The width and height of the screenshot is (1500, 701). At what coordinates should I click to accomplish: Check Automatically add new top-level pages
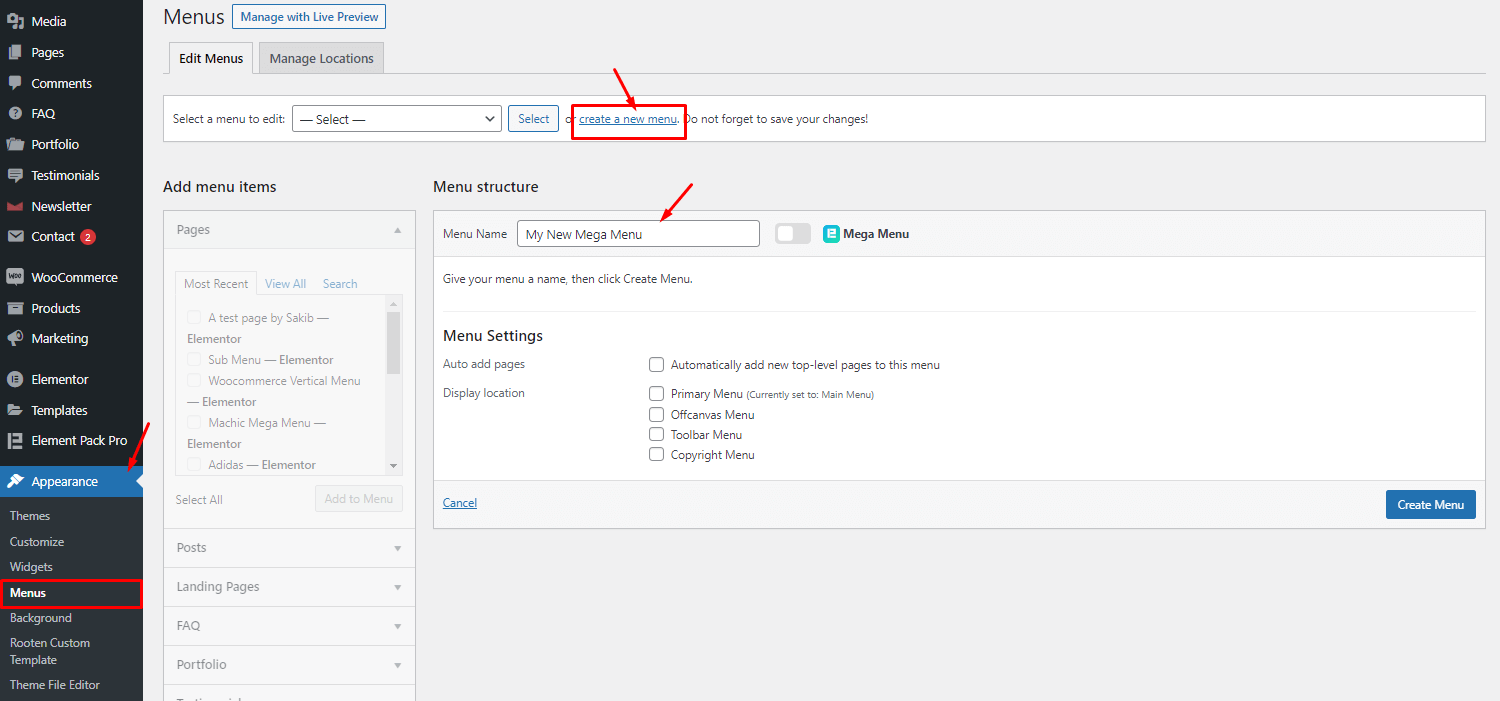(x=656, y=364)
